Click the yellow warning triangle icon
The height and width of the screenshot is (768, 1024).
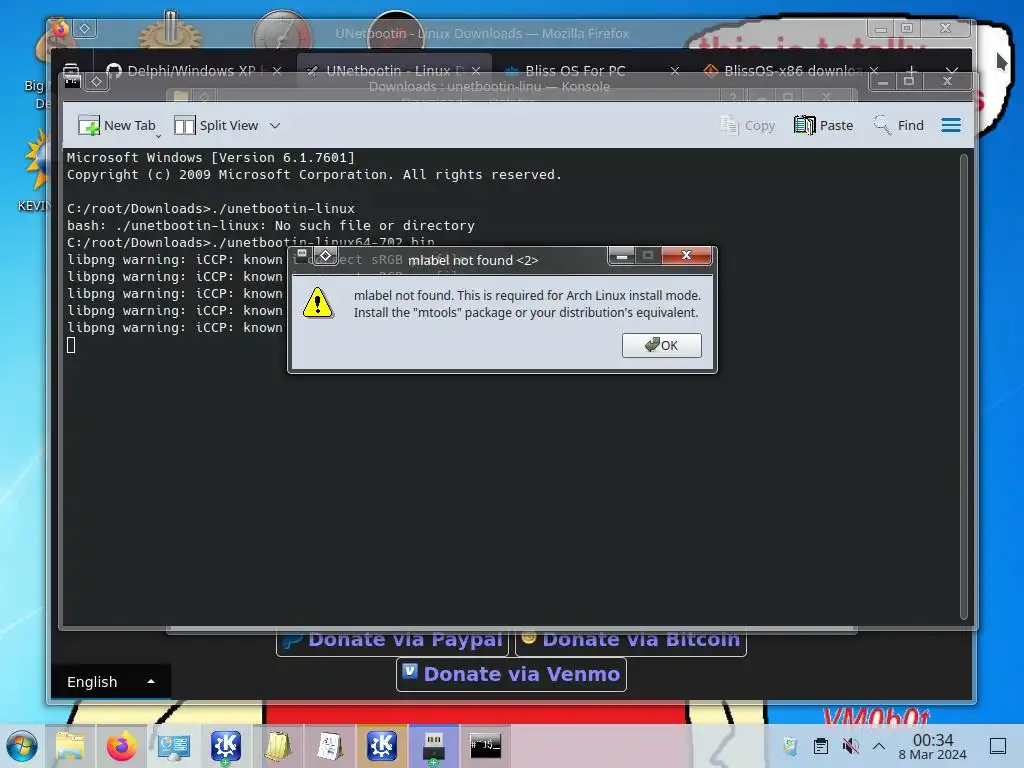pos(318,302)
